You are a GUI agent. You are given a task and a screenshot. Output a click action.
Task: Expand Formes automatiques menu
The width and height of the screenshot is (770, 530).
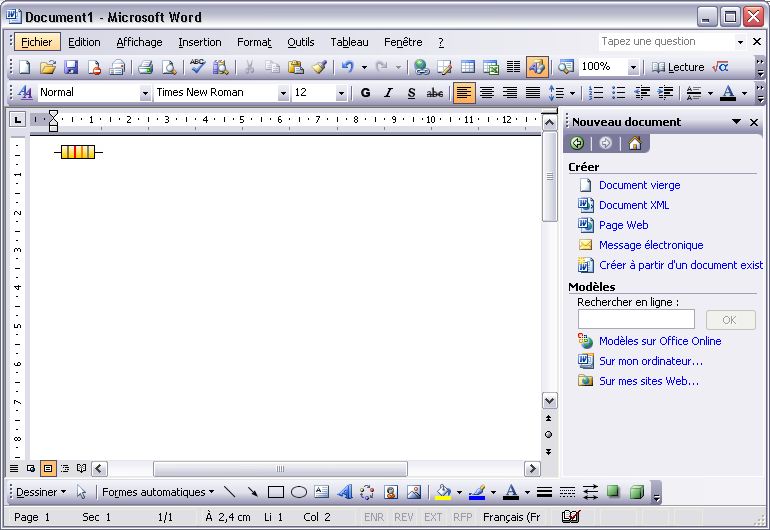click(x=158, y=492)
